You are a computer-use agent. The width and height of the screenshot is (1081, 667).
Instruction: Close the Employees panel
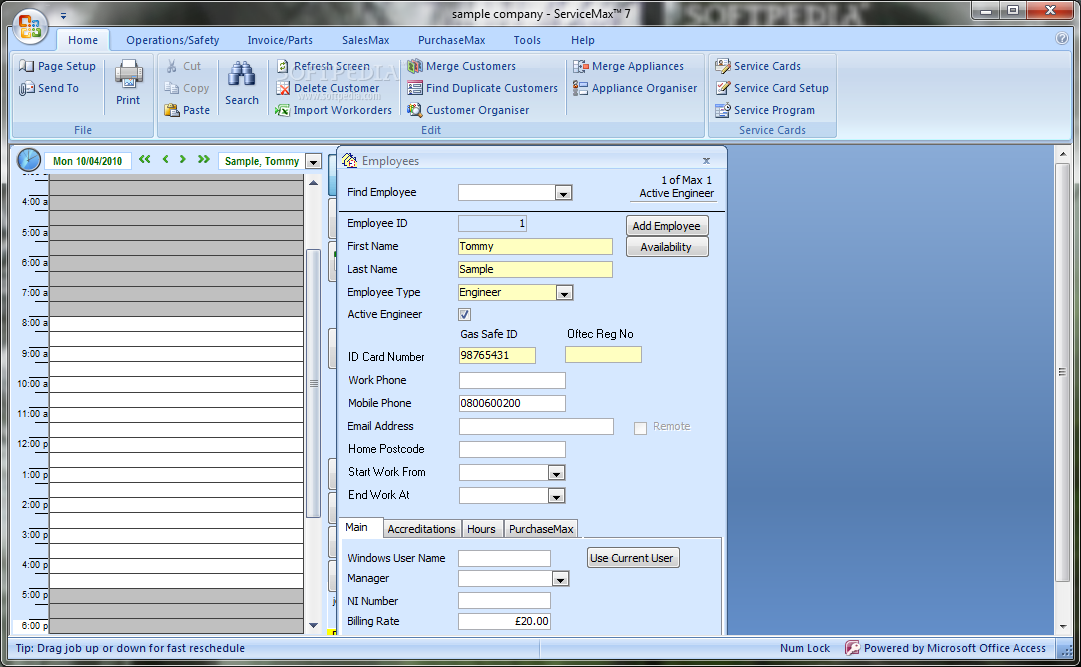pos(707,161)
